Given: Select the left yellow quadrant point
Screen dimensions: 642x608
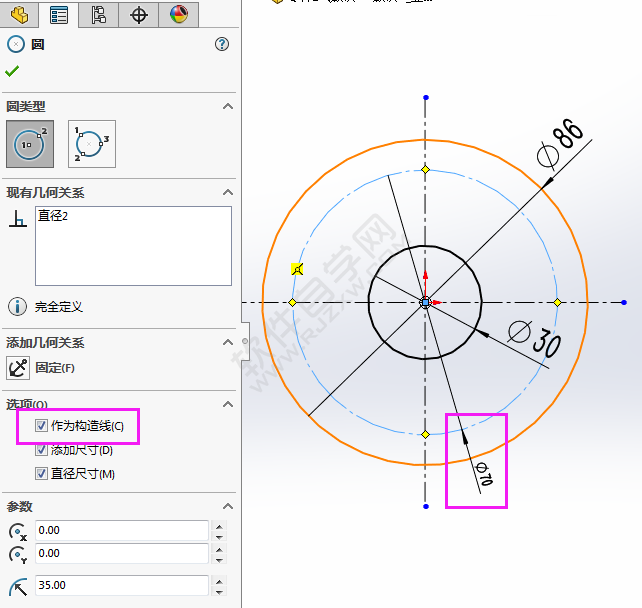Looking at the screenshot, I should click(x=292, y=303).
